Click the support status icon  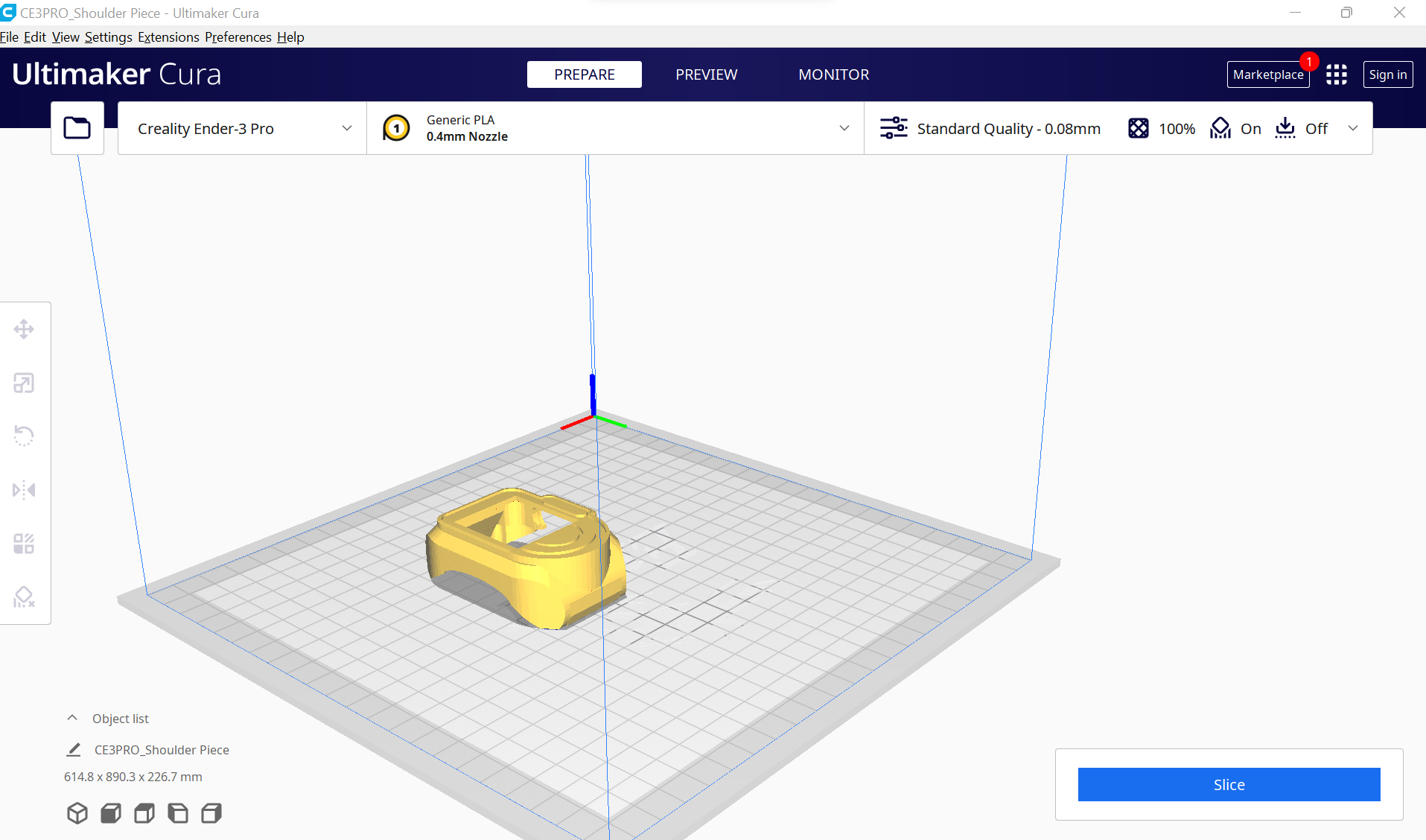pyautogui.click(x=1220, y=128)
